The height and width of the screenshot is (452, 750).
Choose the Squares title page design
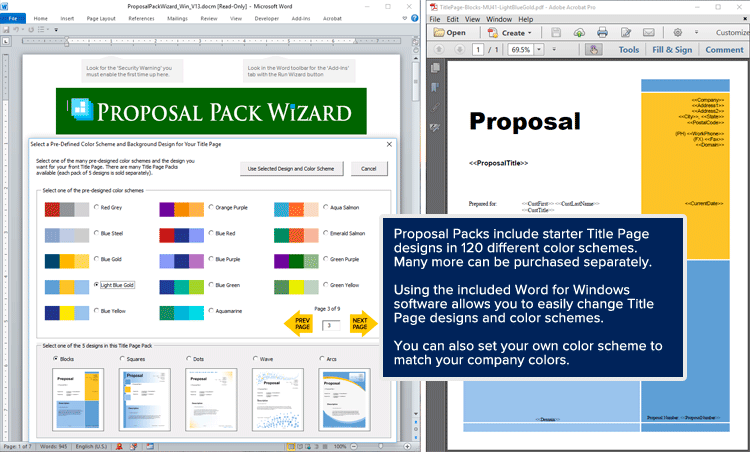pos(122,358)
